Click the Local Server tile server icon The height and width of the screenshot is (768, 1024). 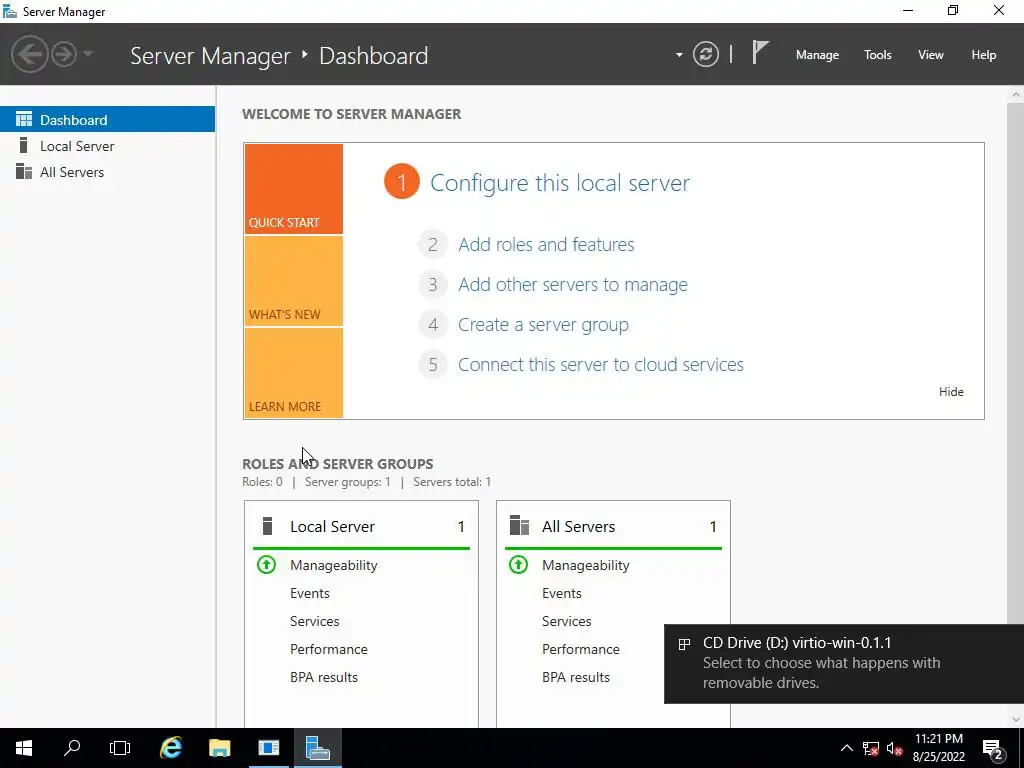coord(267,526)
